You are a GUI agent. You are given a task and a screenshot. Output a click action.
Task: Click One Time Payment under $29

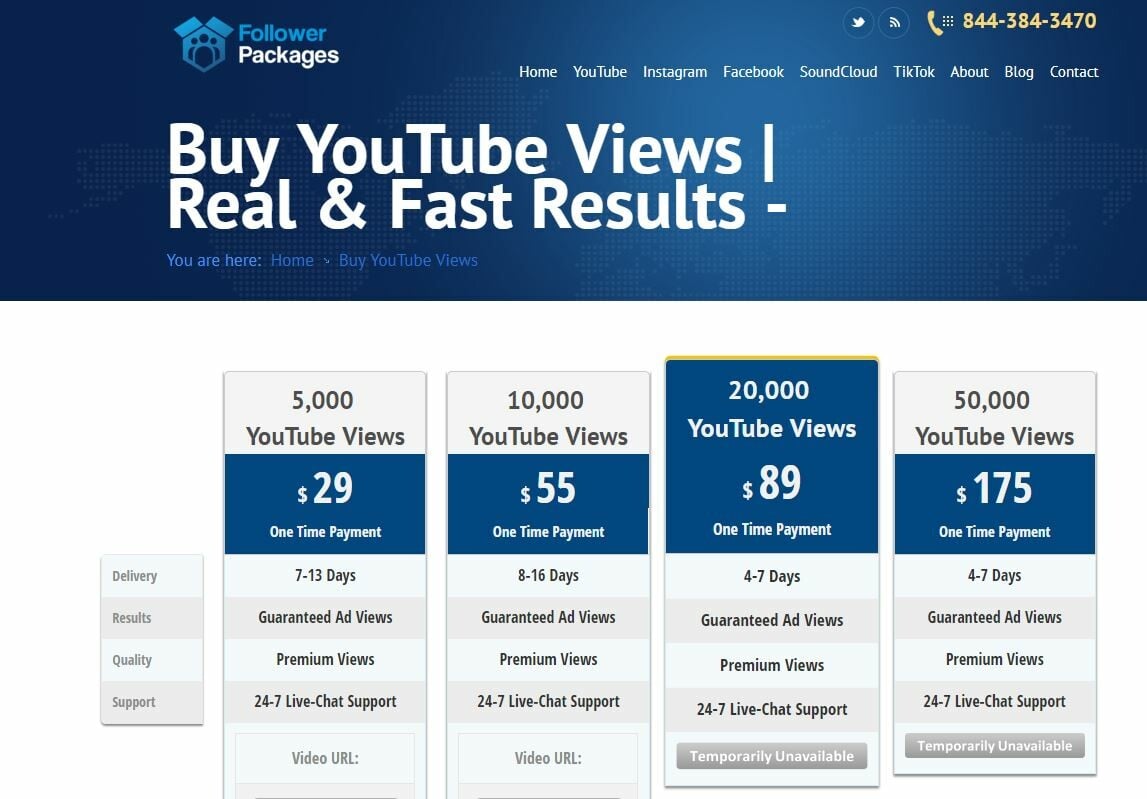pos(325,532)
